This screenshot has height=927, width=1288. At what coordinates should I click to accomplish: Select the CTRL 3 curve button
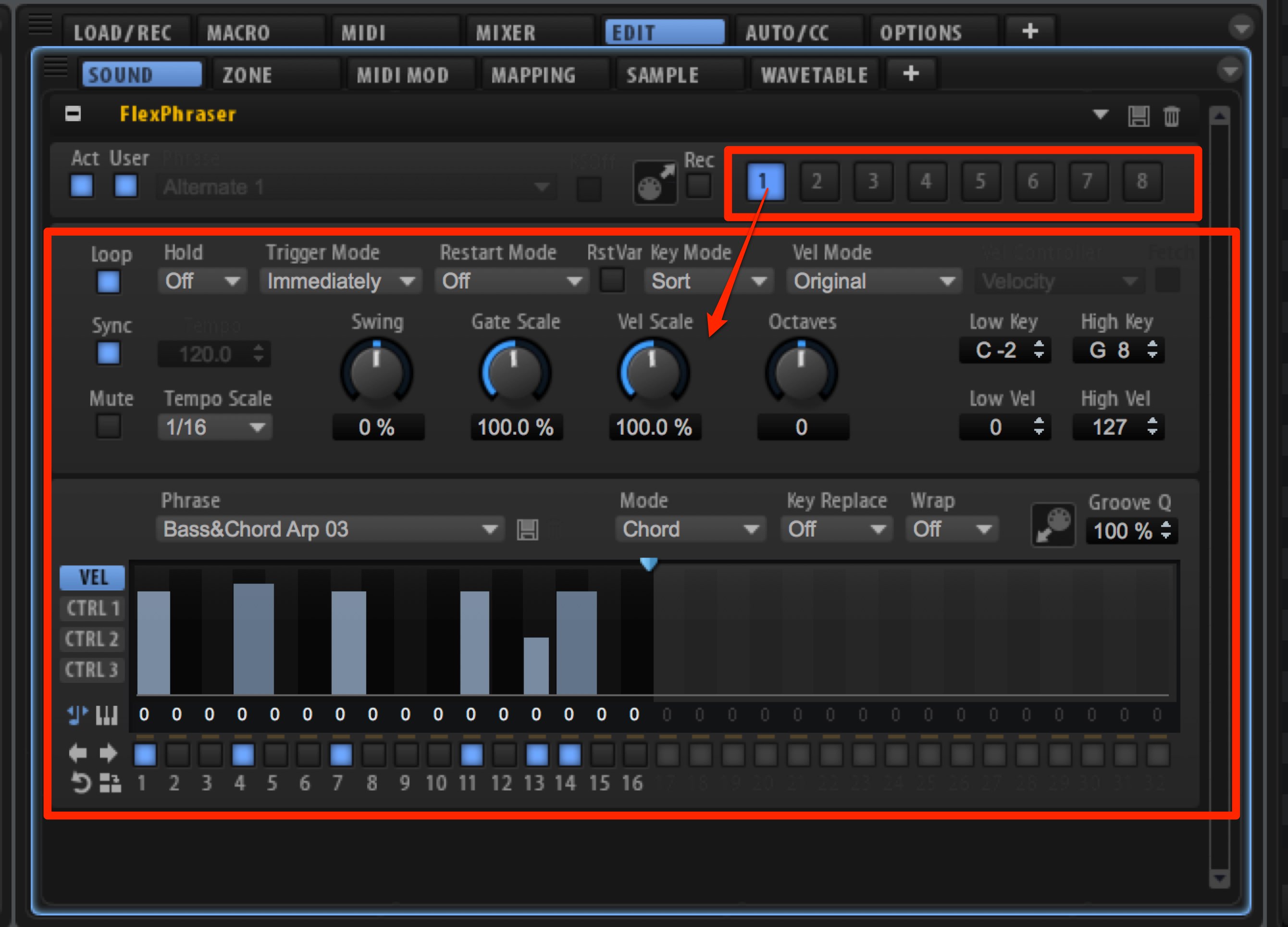[x=93, y=670]
